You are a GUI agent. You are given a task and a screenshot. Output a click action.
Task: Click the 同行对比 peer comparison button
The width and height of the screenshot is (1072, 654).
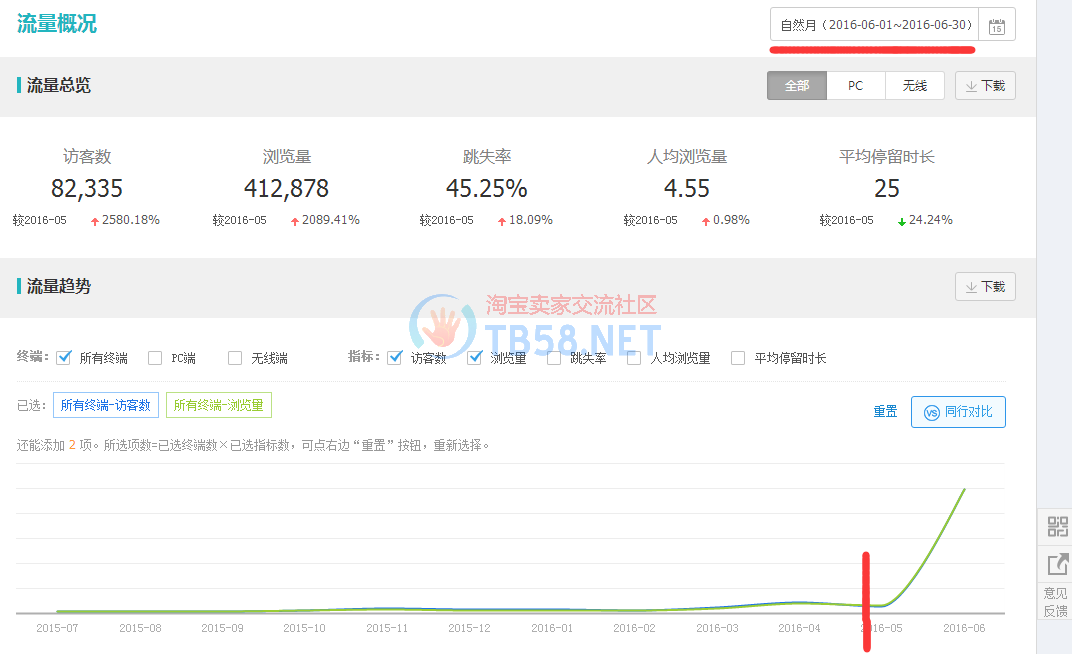(x=958, y=412)
